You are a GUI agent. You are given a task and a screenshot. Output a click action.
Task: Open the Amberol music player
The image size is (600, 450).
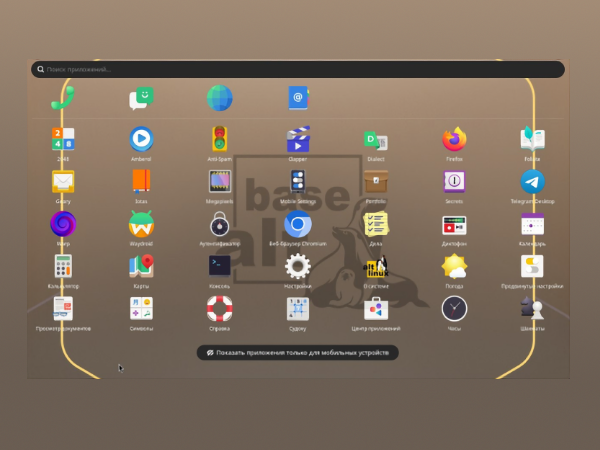coord(141,139)
